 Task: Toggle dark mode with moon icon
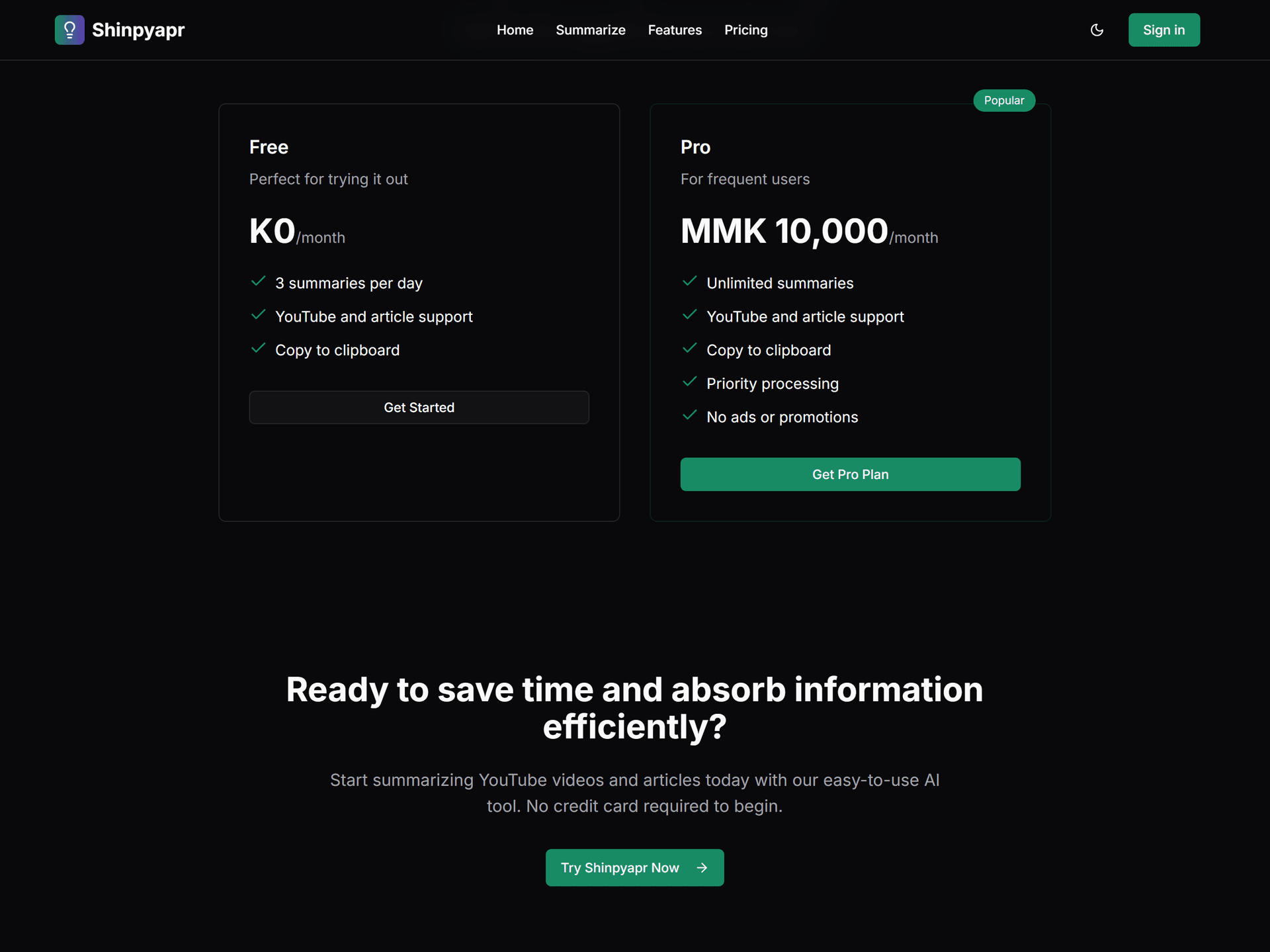tap(1097, 30)
